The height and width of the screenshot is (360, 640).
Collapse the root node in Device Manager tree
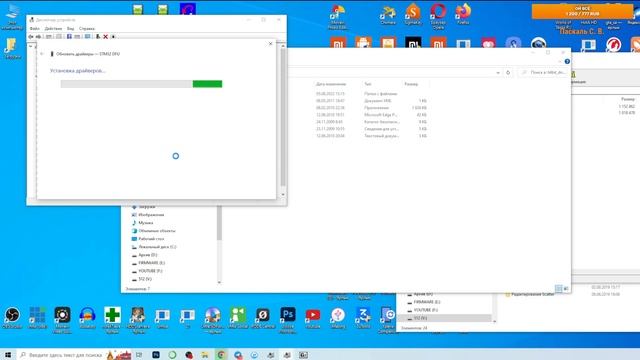tap(31, 46)
